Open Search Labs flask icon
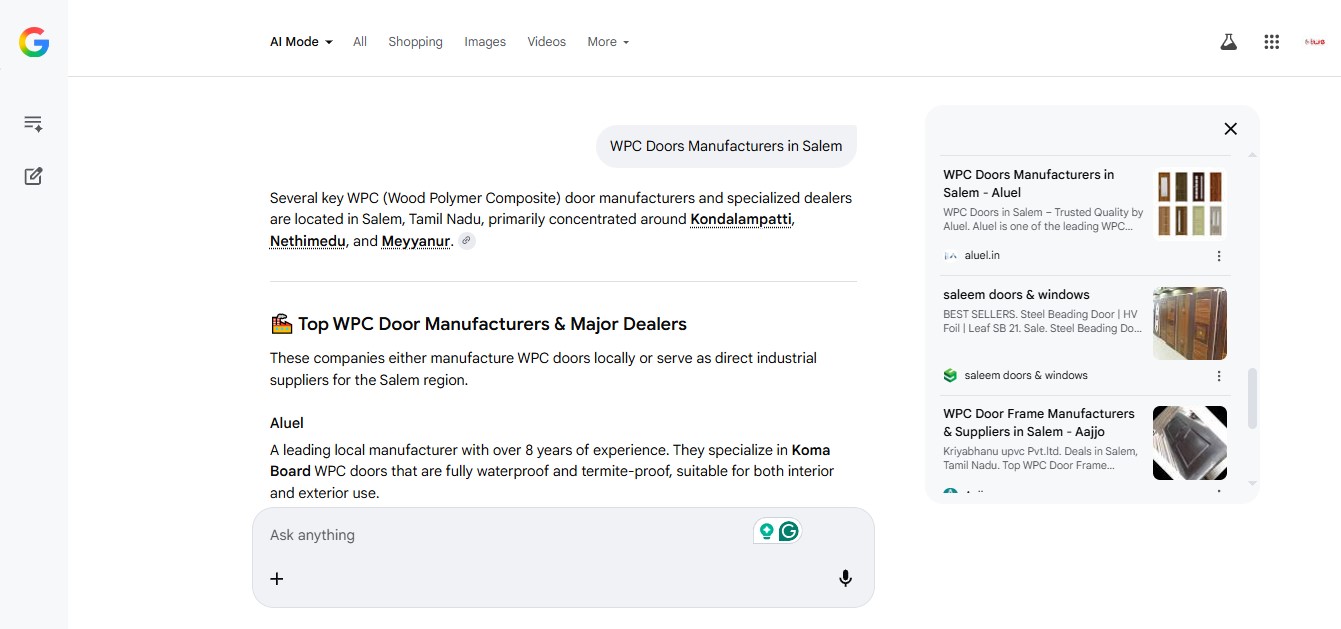The width and height of the screenshot is (1341, 629). pos(1229,42)
